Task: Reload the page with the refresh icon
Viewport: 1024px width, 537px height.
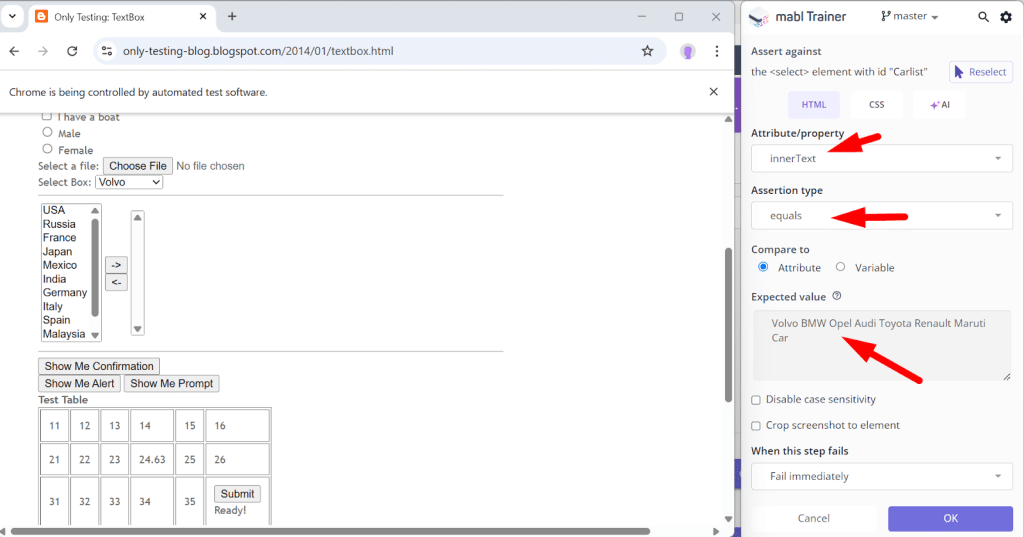Action: pyautogui.click(x=72, y=51)
